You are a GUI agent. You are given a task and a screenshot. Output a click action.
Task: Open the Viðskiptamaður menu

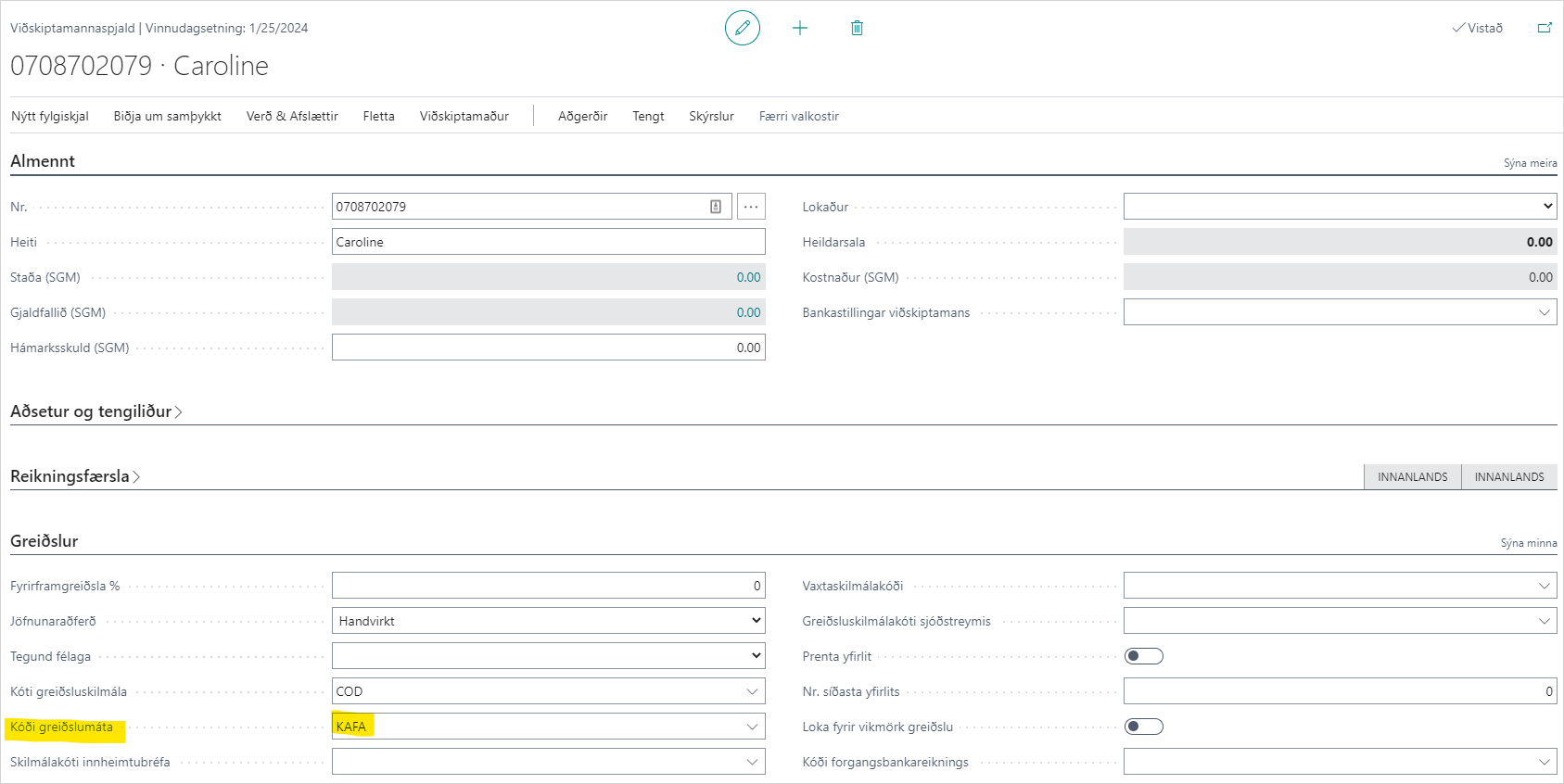coord(464,116)
